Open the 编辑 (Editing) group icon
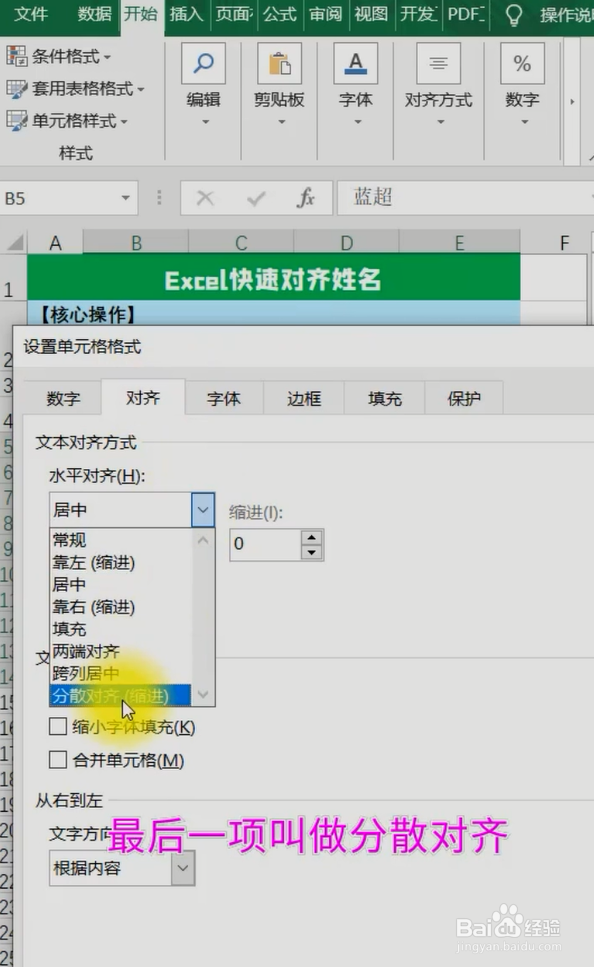594x967 pixels. [203, 64]
